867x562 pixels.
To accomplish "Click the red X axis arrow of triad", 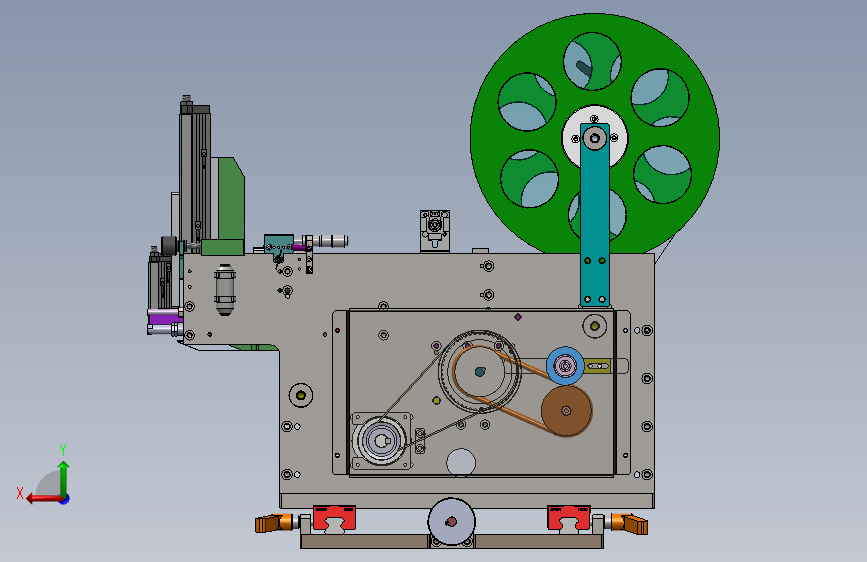I will (44, 499).
